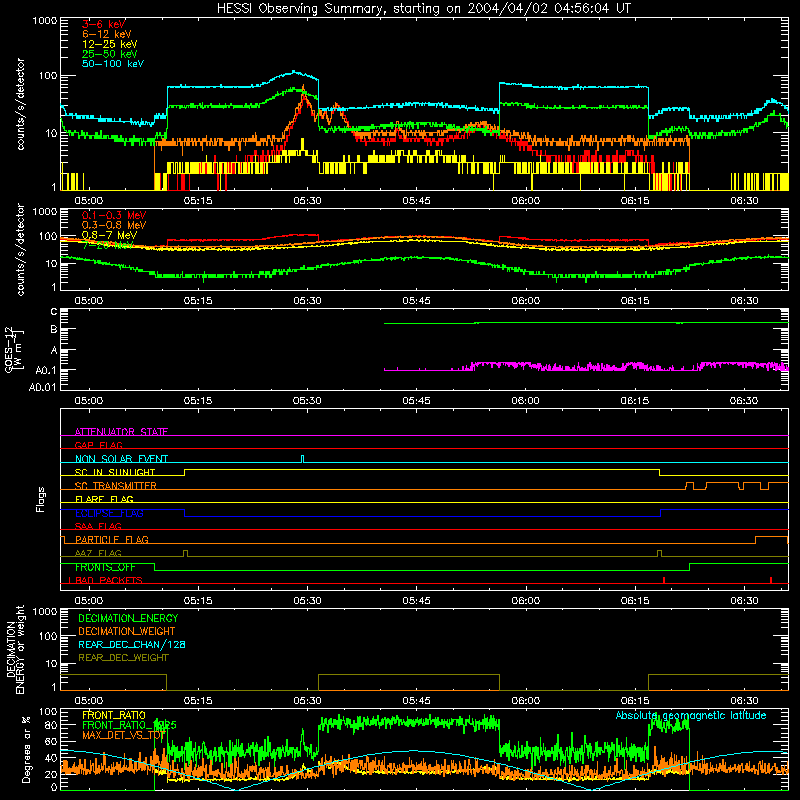Select the AAZ_FLAG label
800x800 pixels.
(x=98, y=553)
